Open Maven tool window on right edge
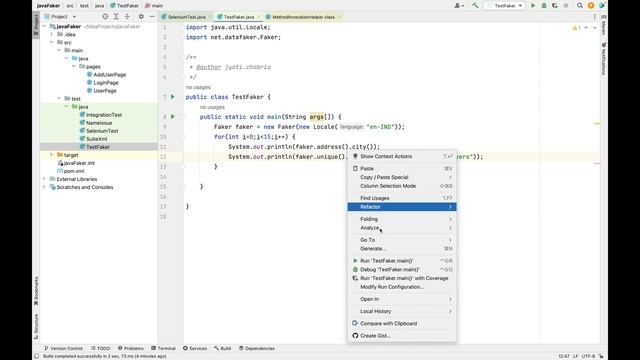The image size is (640, 360). (603, 24)
